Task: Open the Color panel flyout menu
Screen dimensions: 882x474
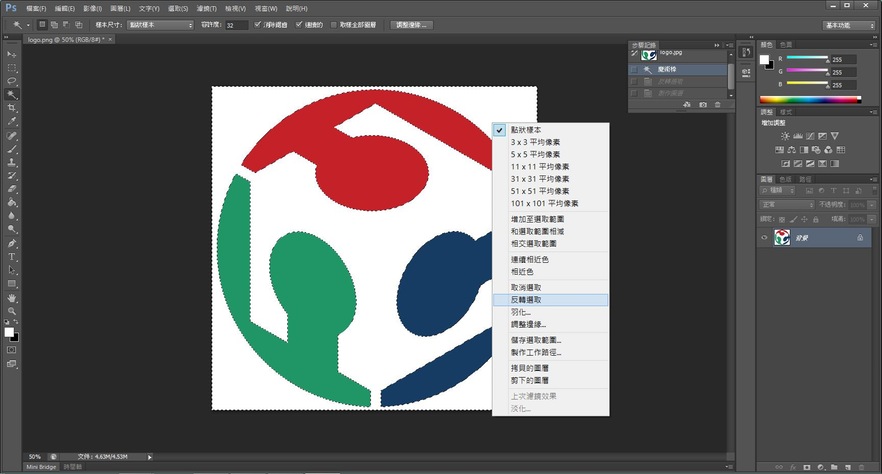Action: [x=872, y=44]
